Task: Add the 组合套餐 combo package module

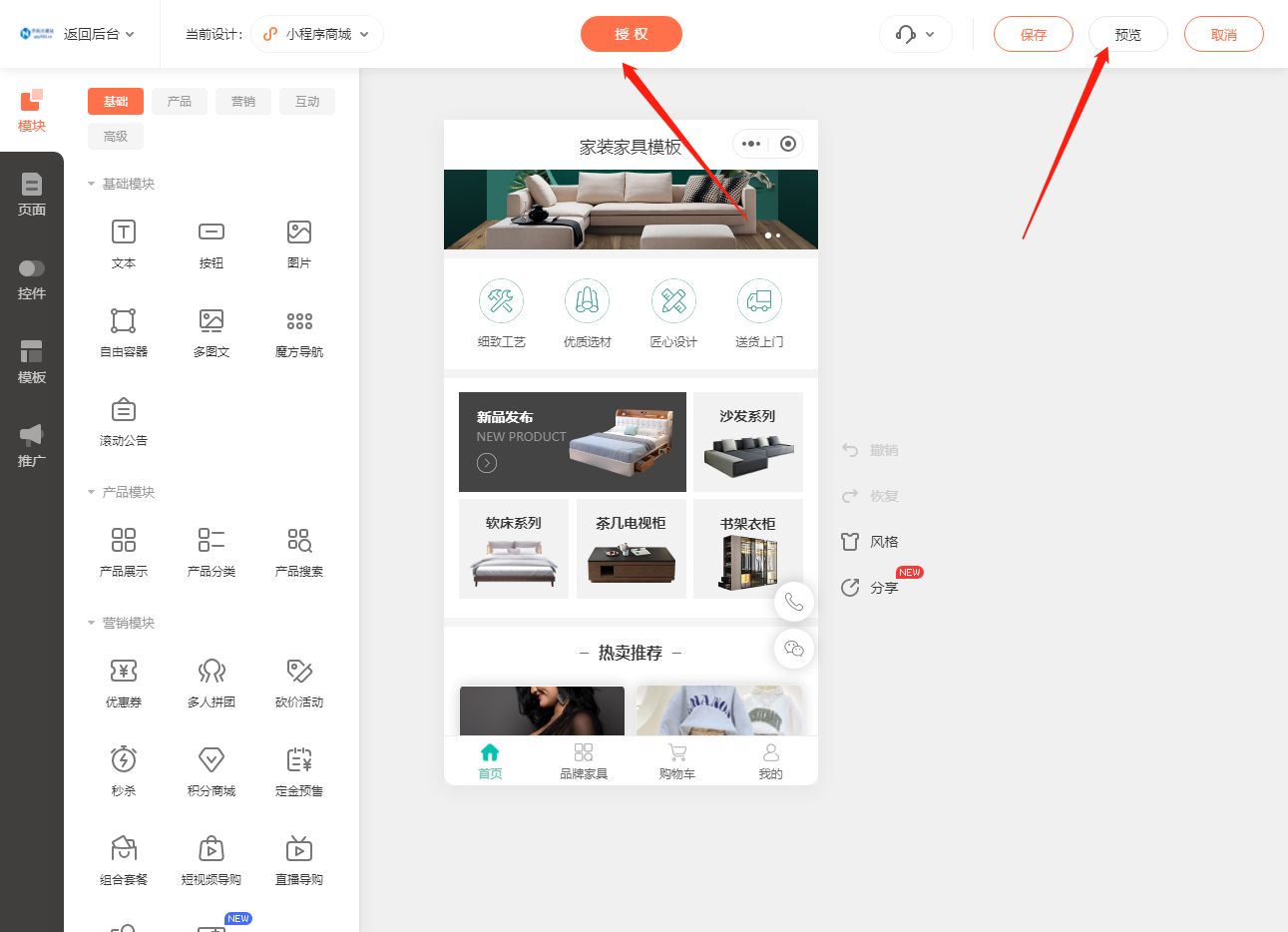Action: (124, 861)
